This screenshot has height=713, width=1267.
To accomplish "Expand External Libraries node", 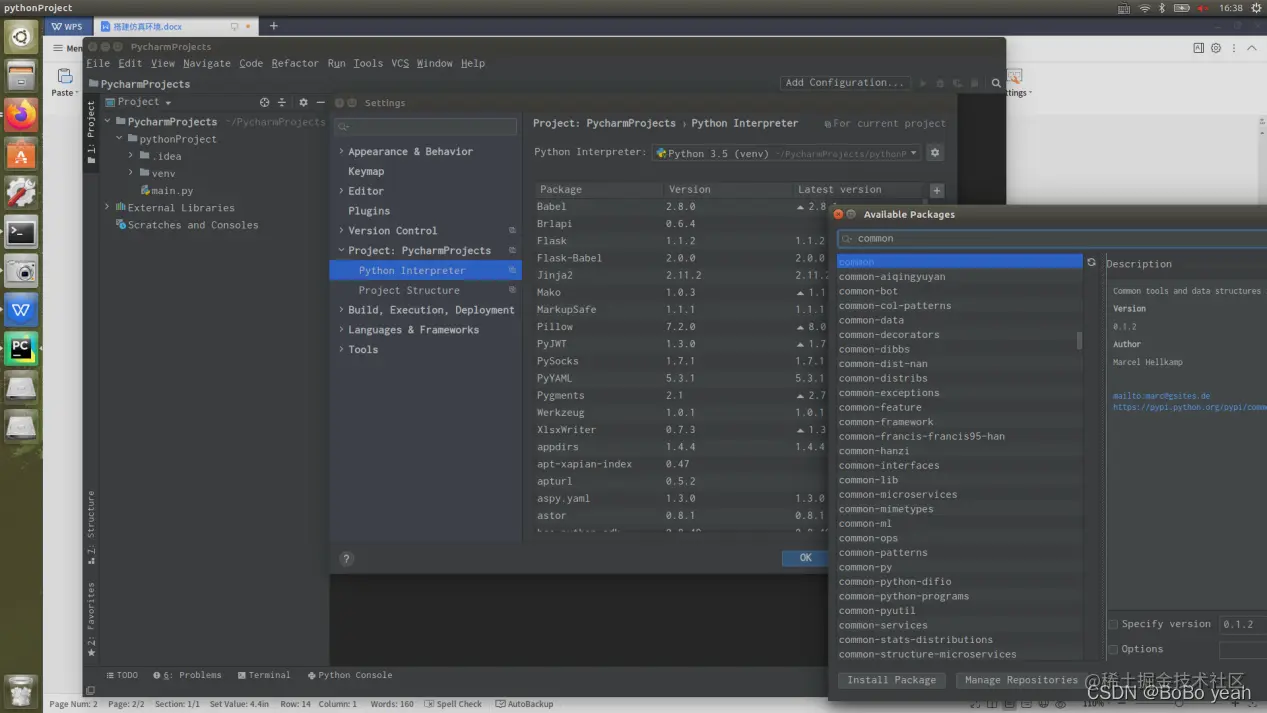I will (x=107, y=207).
